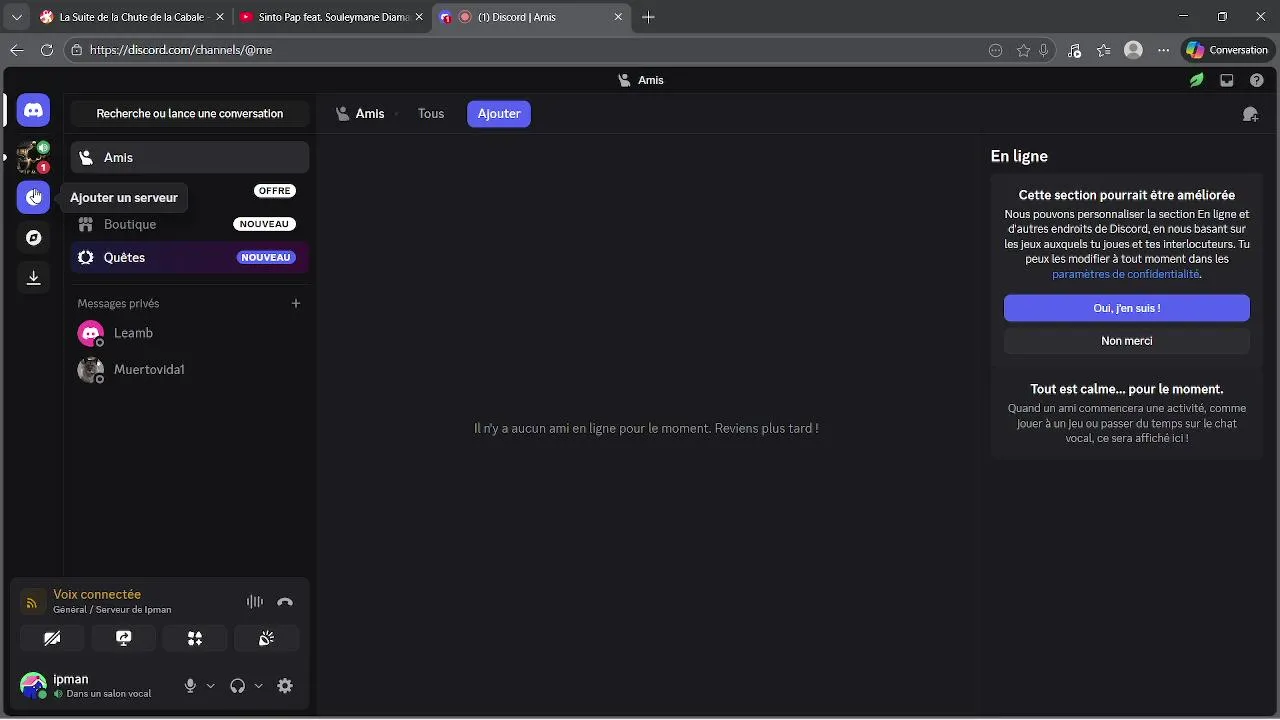Viewport: 1280px width, 720px height.
Task: Open the ipman user profile avatar
Action: 33,686
